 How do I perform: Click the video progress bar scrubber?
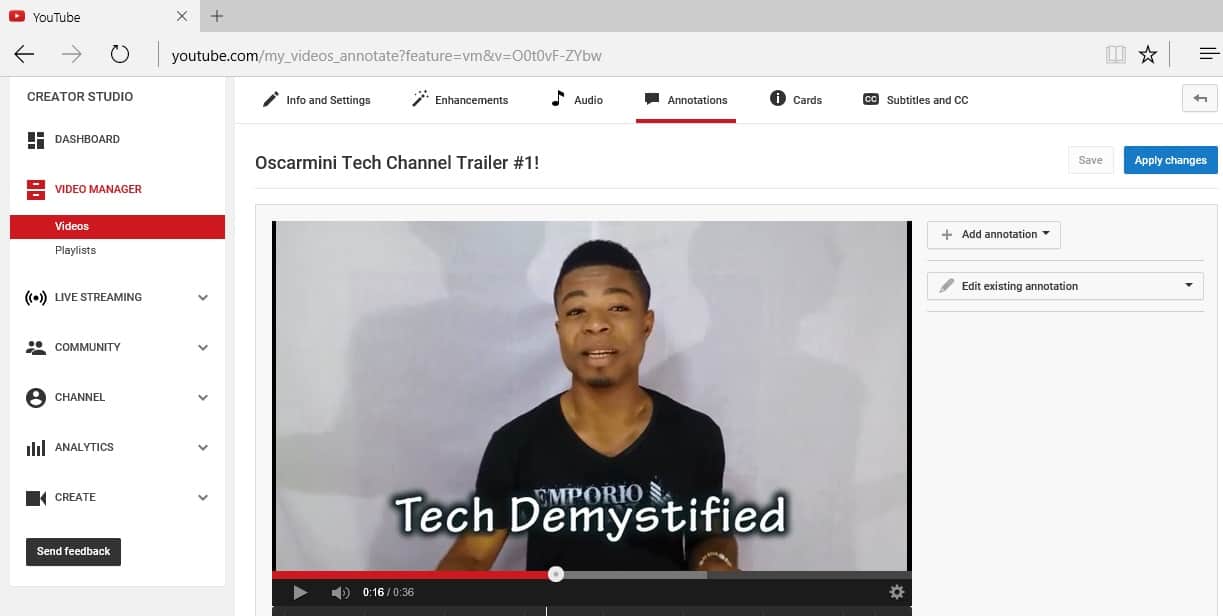pyautogui.click(x=556, y=574)
